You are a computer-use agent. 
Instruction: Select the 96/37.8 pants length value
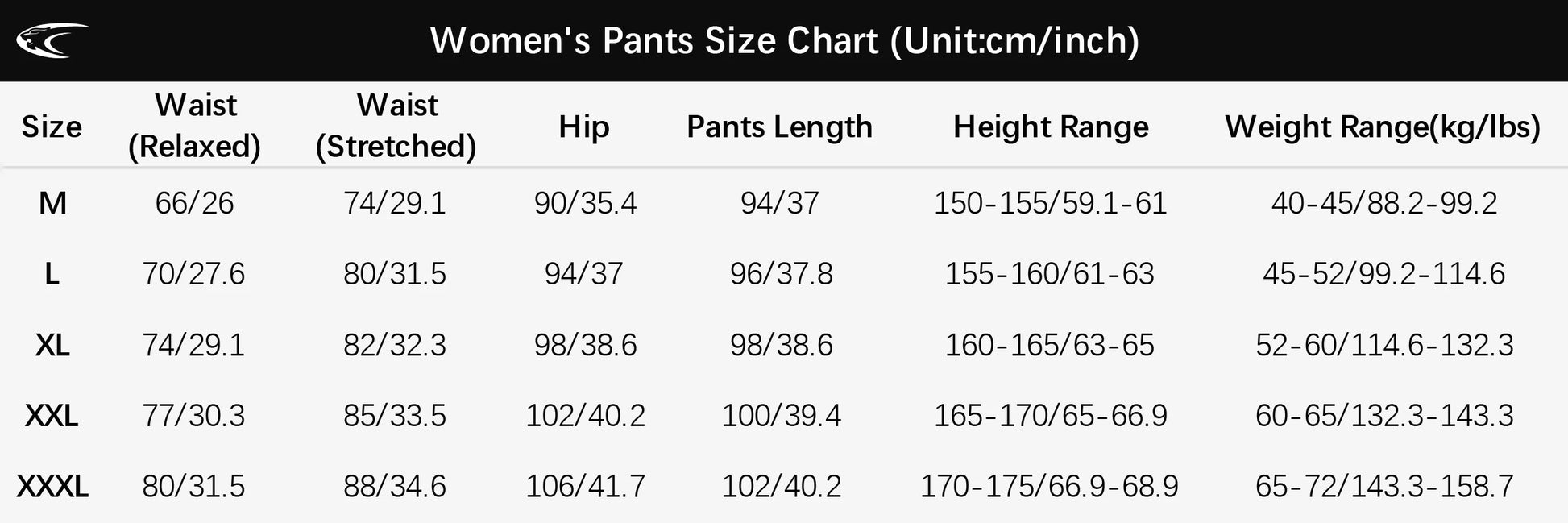781,274
